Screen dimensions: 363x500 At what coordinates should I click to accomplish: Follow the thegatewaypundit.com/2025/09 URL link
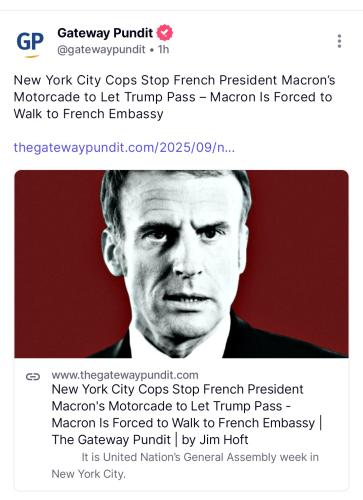tap(124, 147)
